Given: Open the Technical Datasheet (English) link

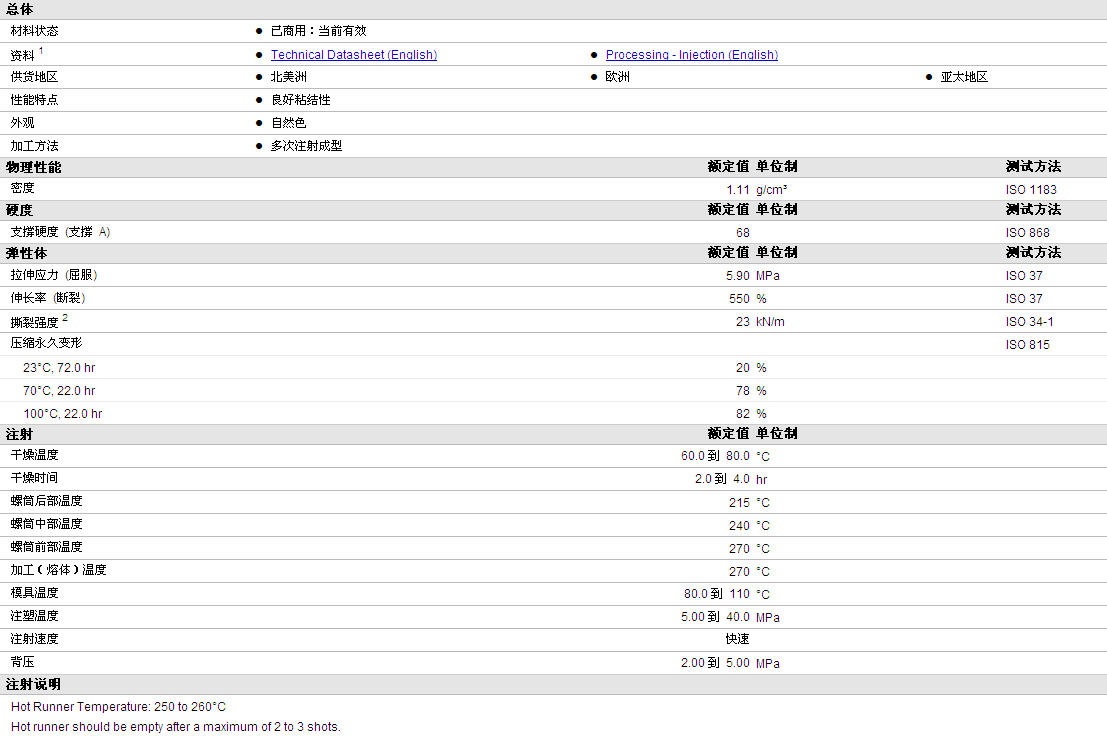Looking at the screenshot, I should click(354, 54).
